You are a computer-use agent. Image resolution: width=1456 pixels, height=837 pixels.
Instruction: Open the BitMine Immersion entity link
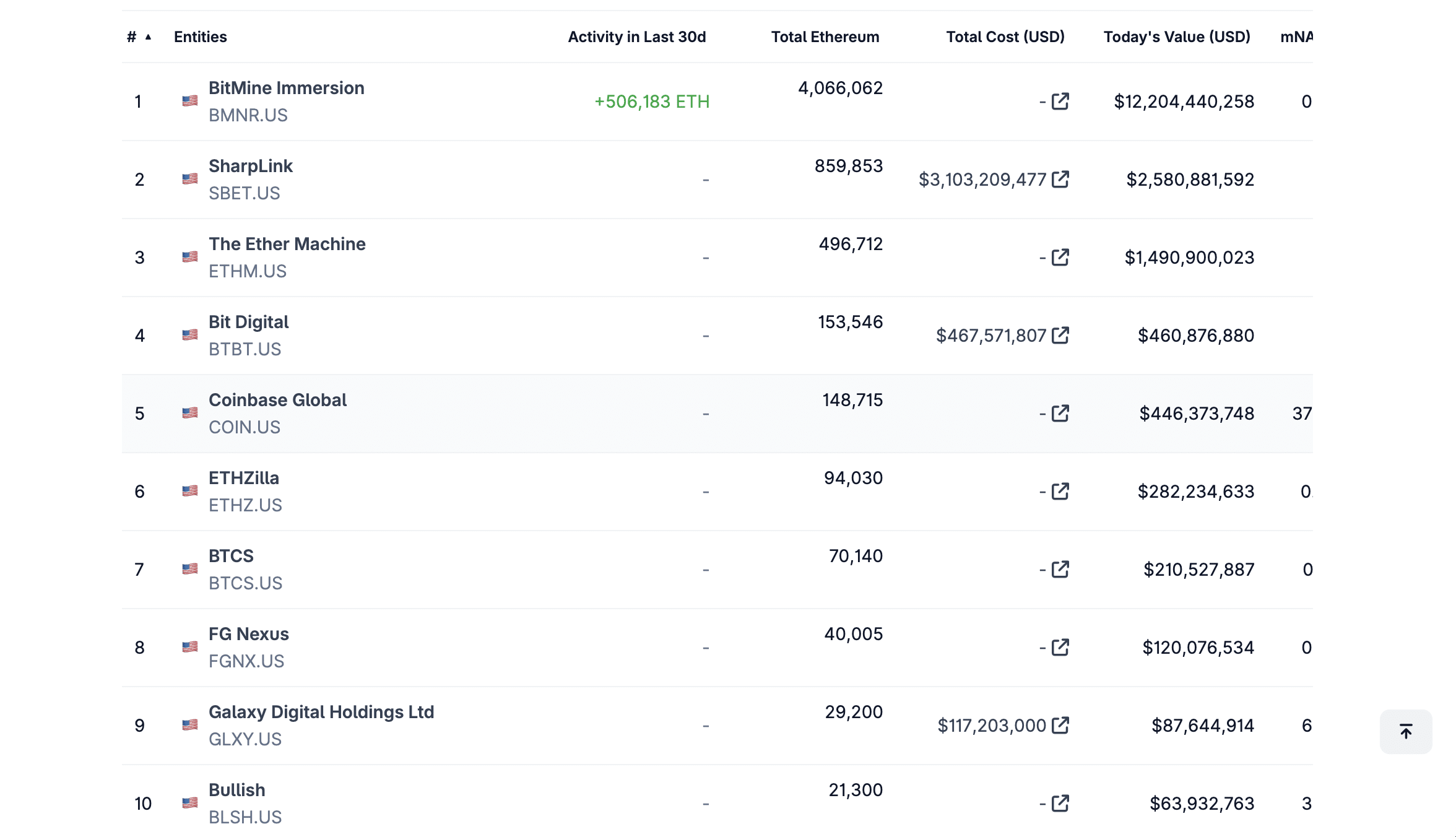(286, 88)
